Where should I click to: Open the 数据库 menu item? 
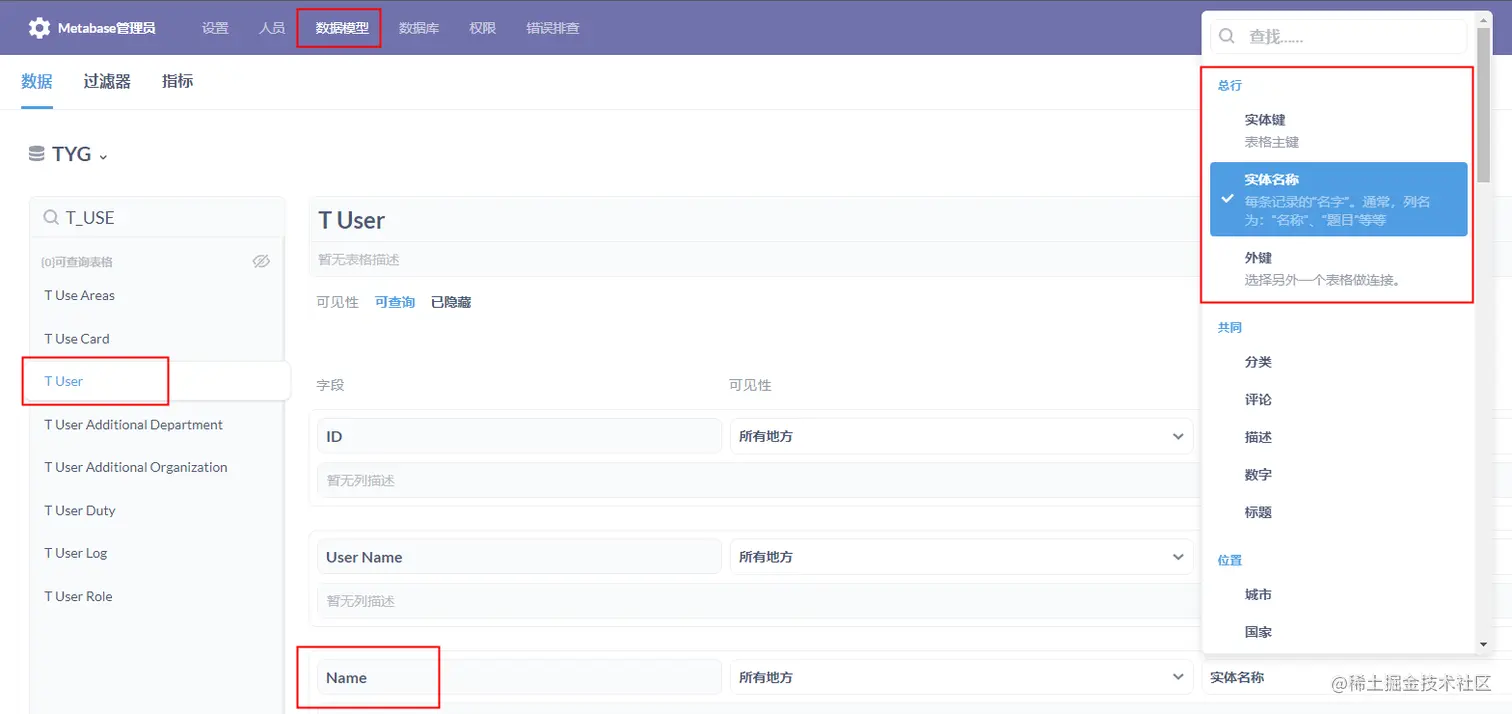(x=419, y=28)
